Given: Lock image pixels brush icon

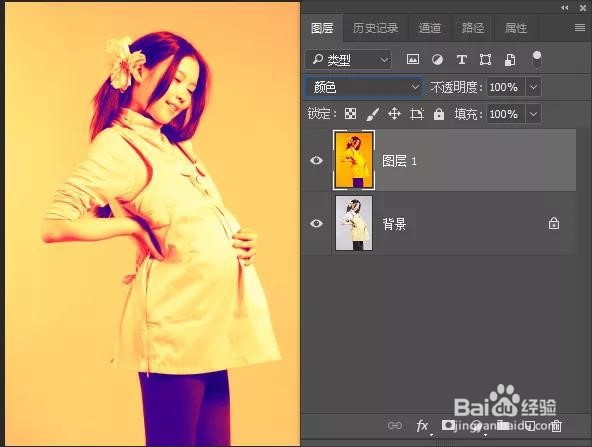Looking at the screenshot, I should [x=372, y=114].
